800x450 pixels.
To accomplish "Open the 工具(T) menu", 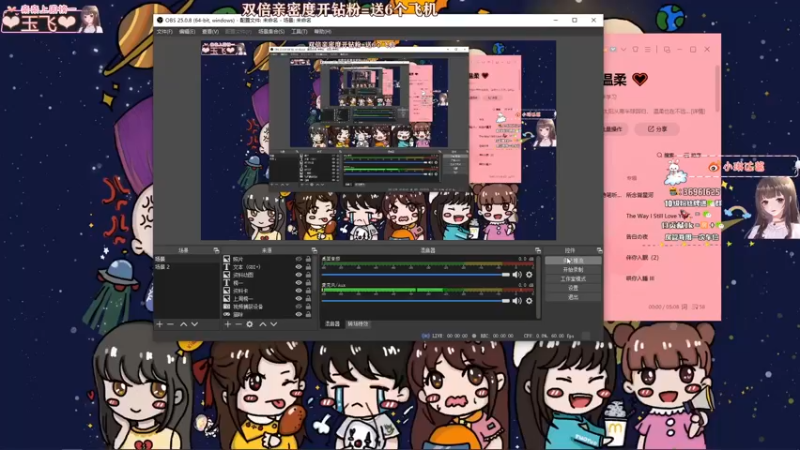I will (x=299, y=32).
